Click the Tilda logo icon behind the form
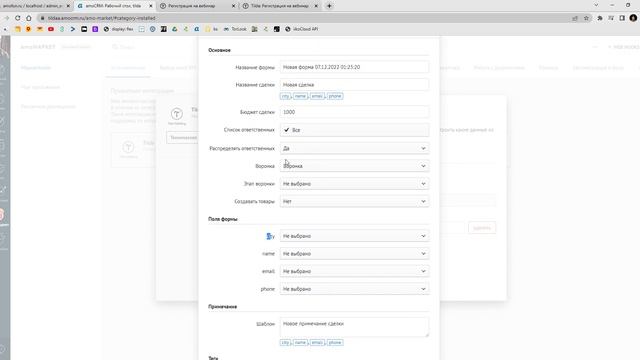 pos(177,114)
